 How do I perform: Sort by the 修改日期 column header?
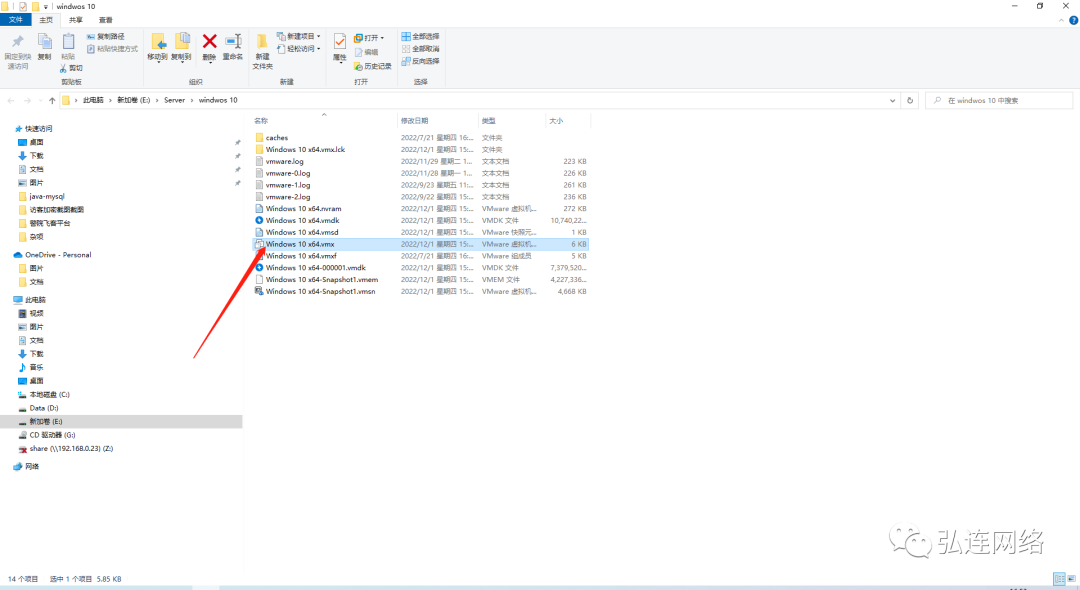coord(415,121)
